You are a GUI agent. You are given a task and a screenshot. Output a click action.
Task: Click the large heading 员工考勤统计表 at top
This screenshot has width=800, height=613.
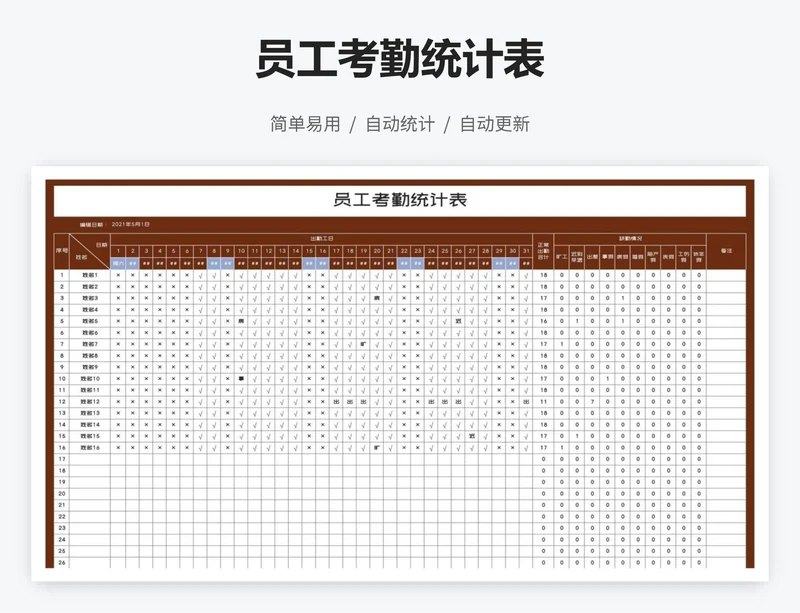click(400, 59)
